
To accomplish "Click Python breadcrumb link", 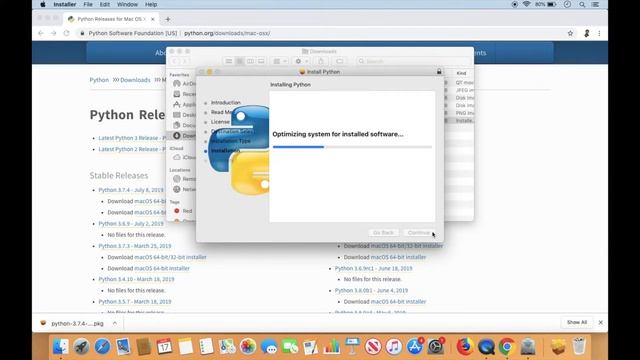I will pyautogui.click(x=99, y=80).
